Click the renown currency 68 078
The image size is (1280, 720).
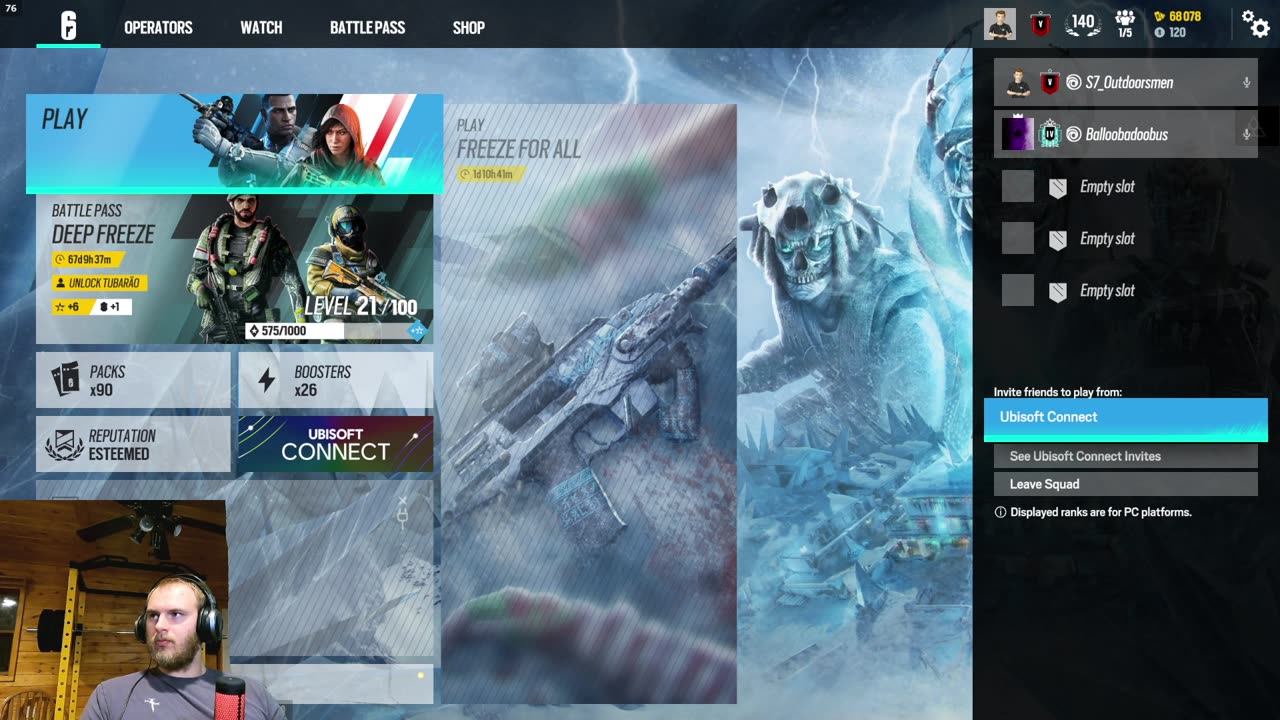[1177, 16]
